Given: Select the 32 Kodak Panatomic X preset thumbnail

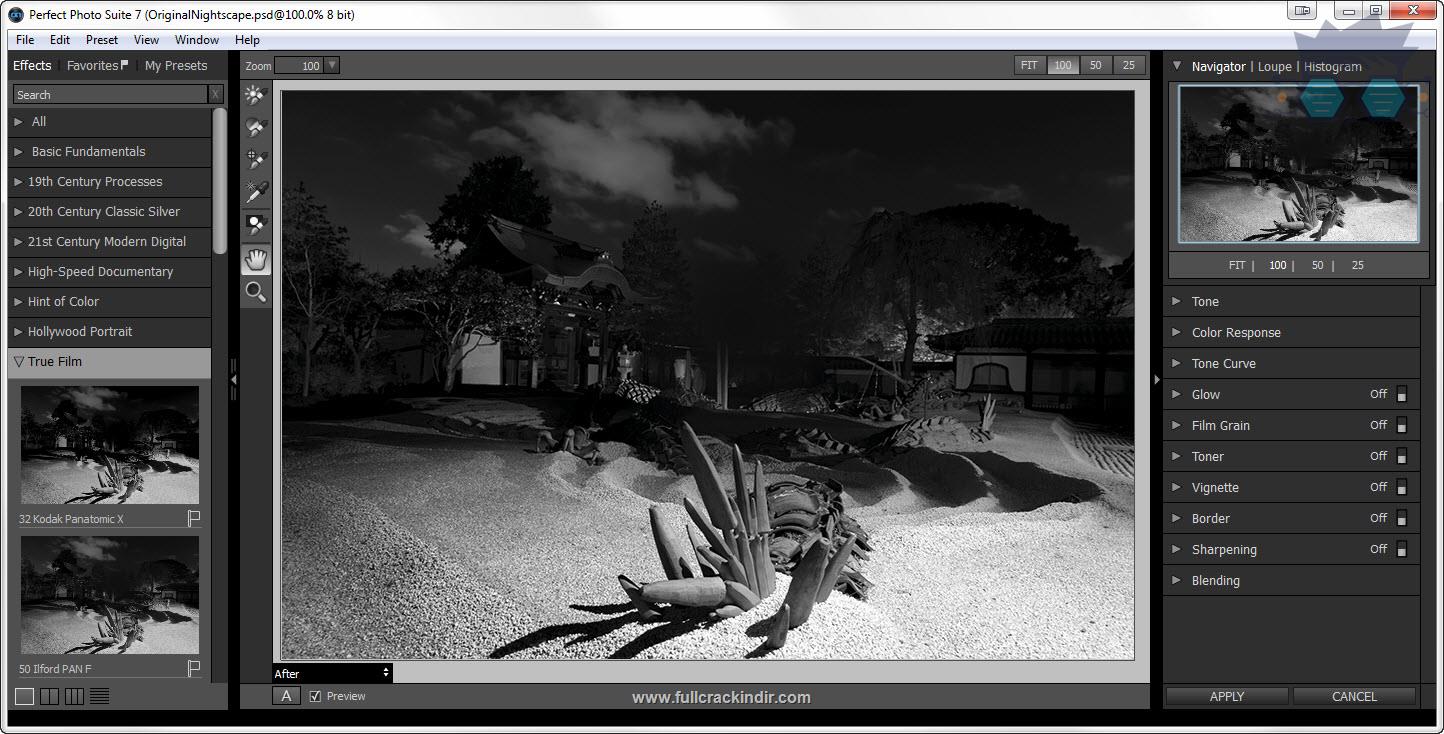Looking at the screenshot, I should pyautogui.click(x=110, y=445).
